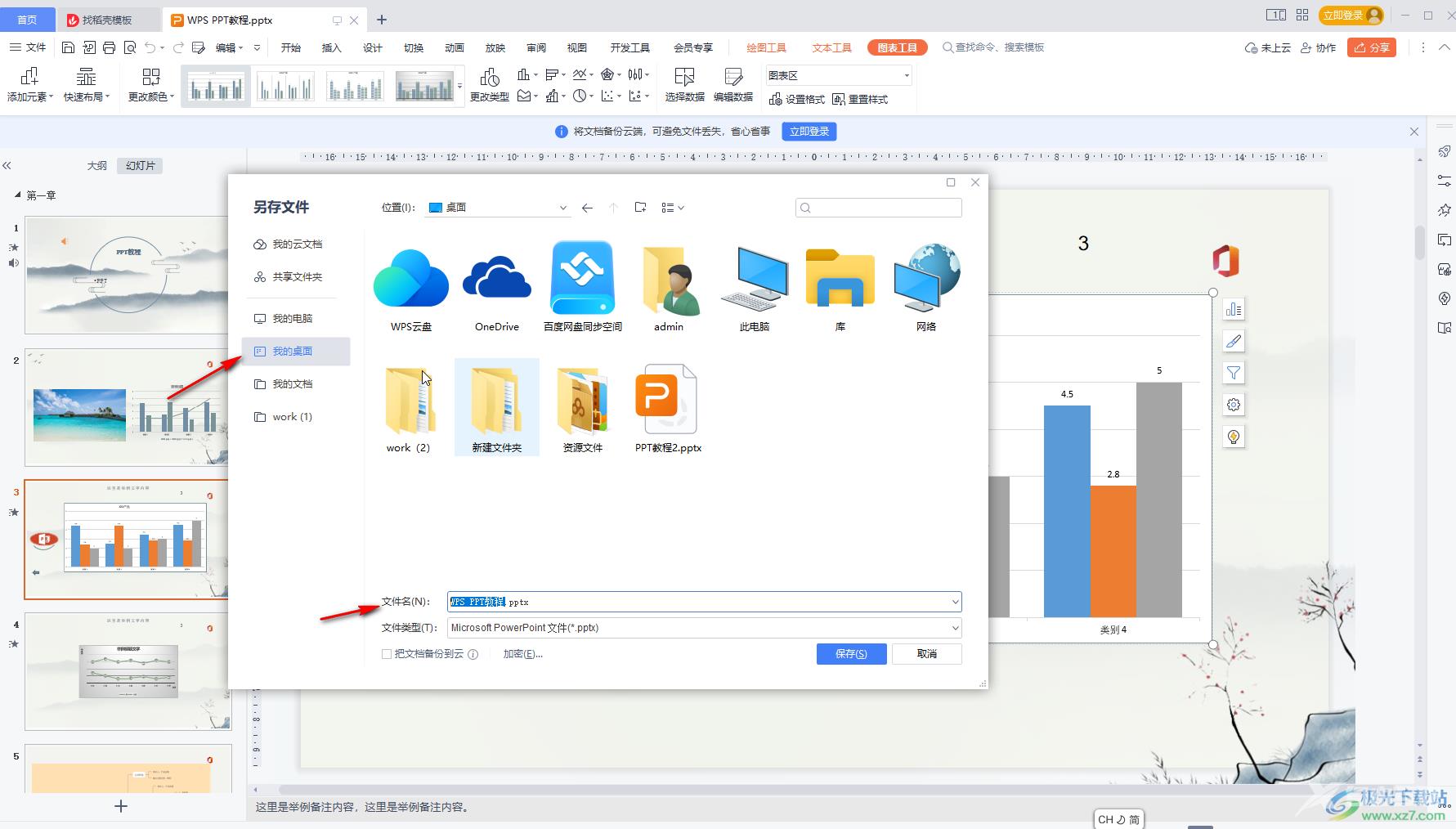
Task: Expand the 图表区 chart element dropdown
Action: [907, 75]
